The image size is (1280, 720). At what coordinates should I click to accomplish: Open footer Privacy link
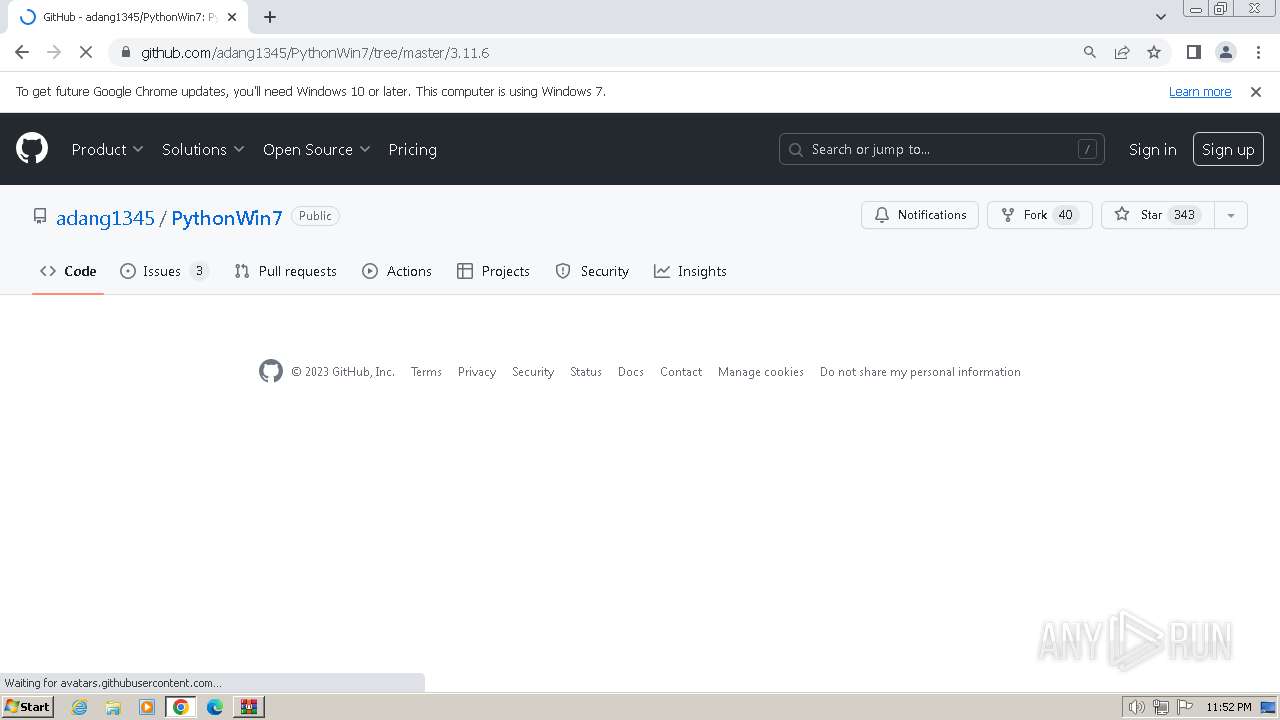[477, 372]
